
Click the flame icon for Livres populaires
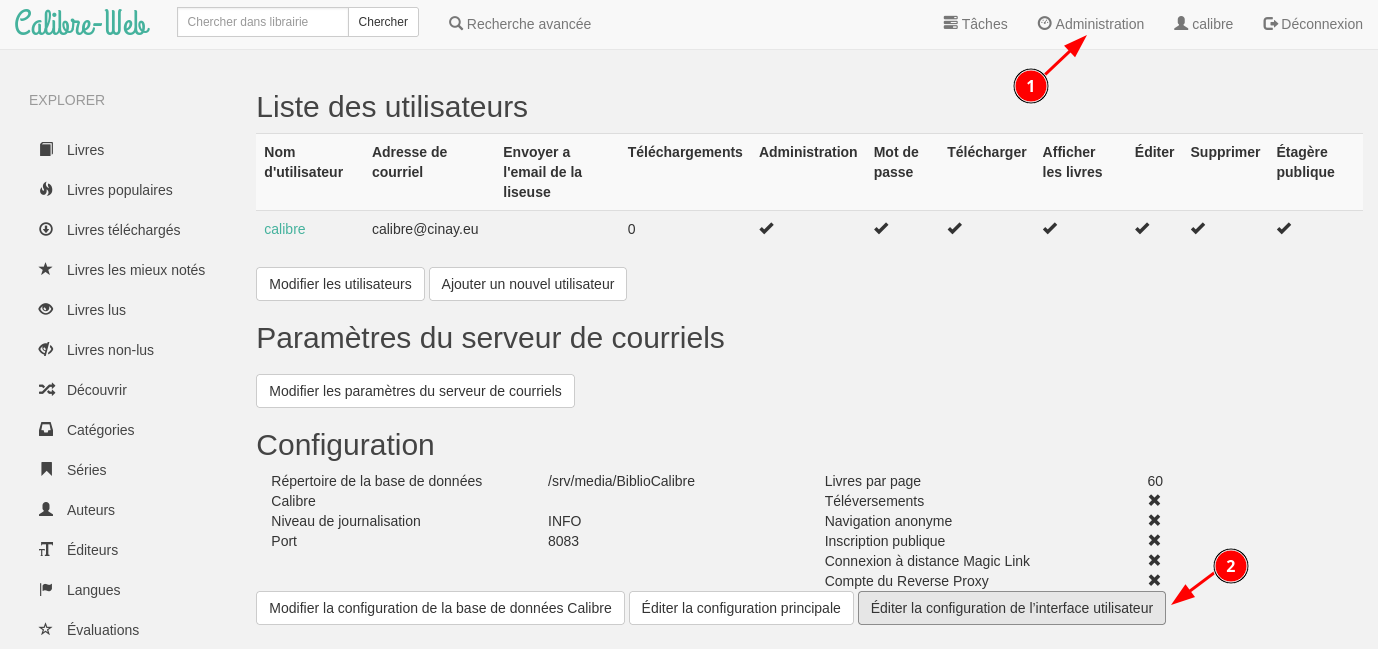pos(46,190)
